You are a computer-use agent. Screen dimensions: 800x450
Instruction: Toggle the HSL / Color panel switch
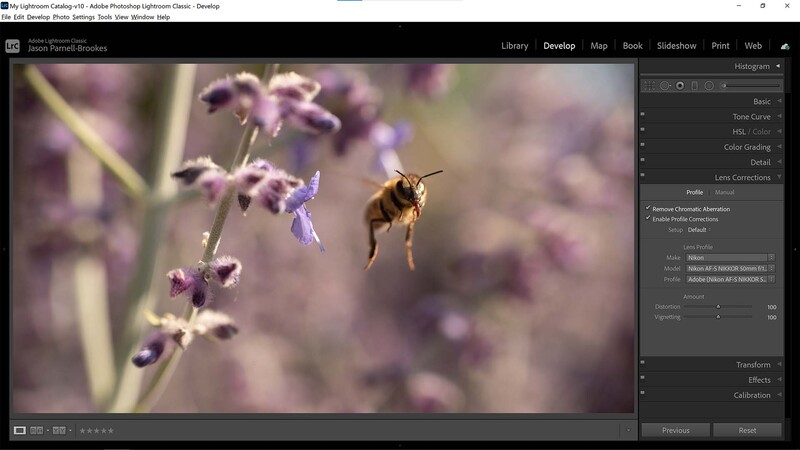click(642, 129)
